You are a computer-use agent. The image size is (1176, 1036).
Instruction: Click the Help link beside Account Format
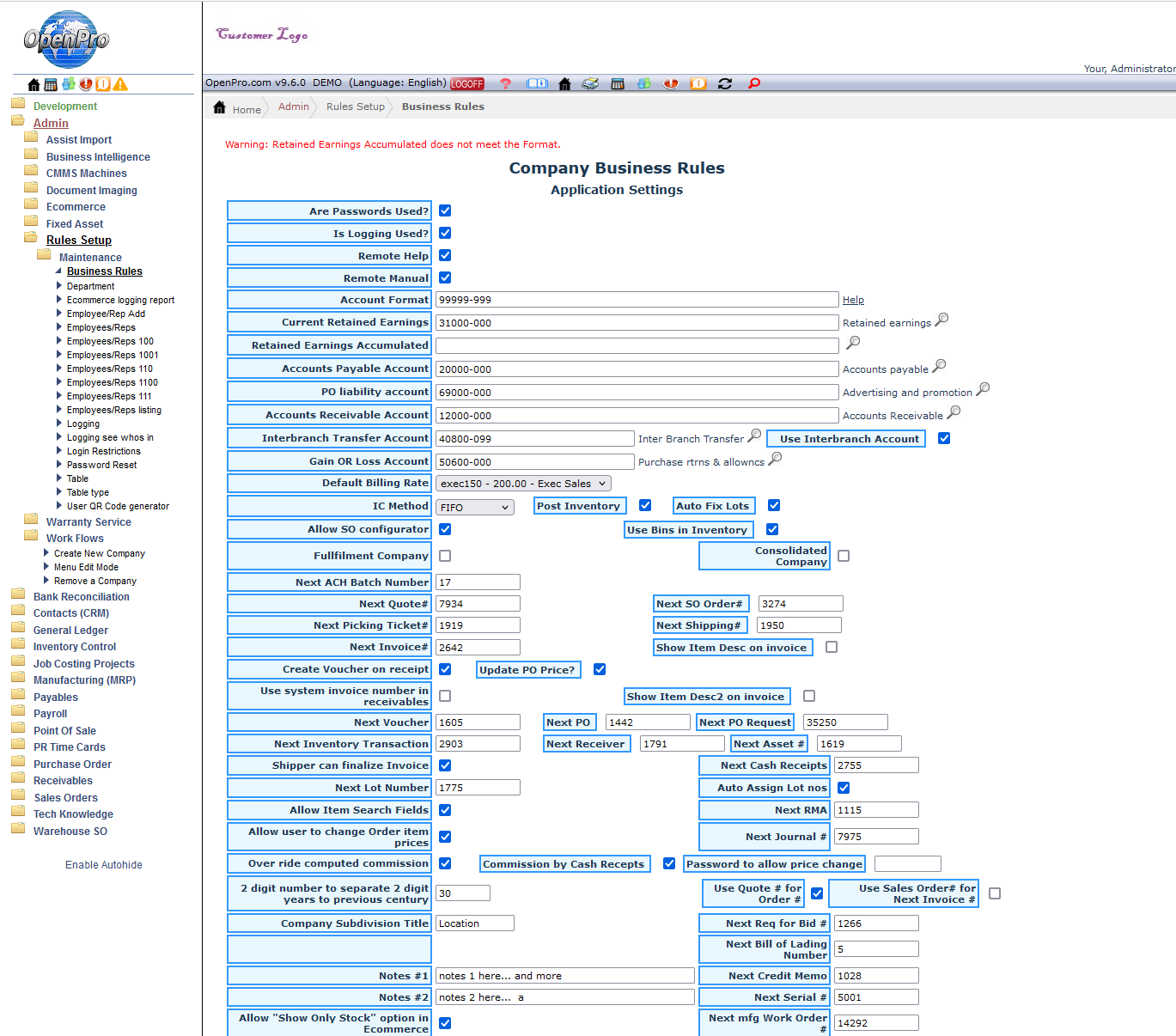point(853,301)
